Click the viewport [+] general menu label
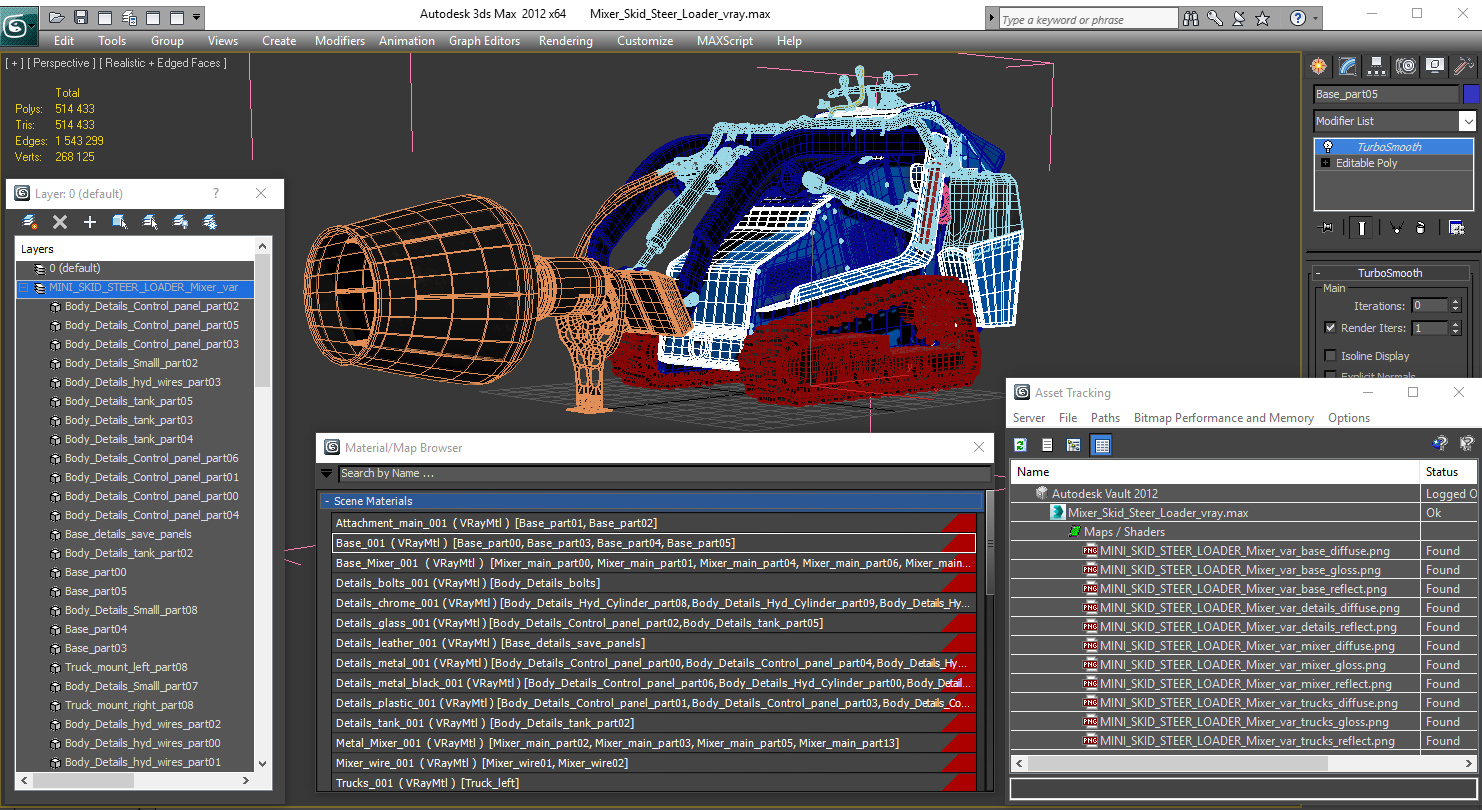This screenshot has height=810, width=1482. point(14,63)
